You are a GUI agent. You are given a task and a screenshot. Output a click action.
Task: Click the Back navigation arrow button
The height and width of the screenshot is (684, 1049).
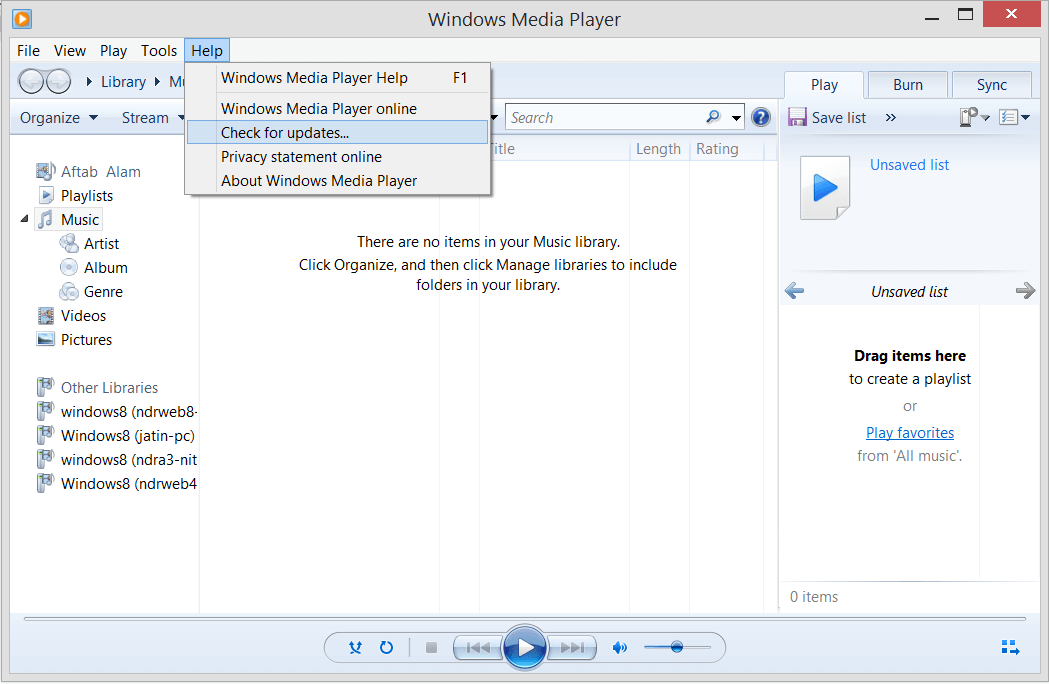tap(31, 82)
